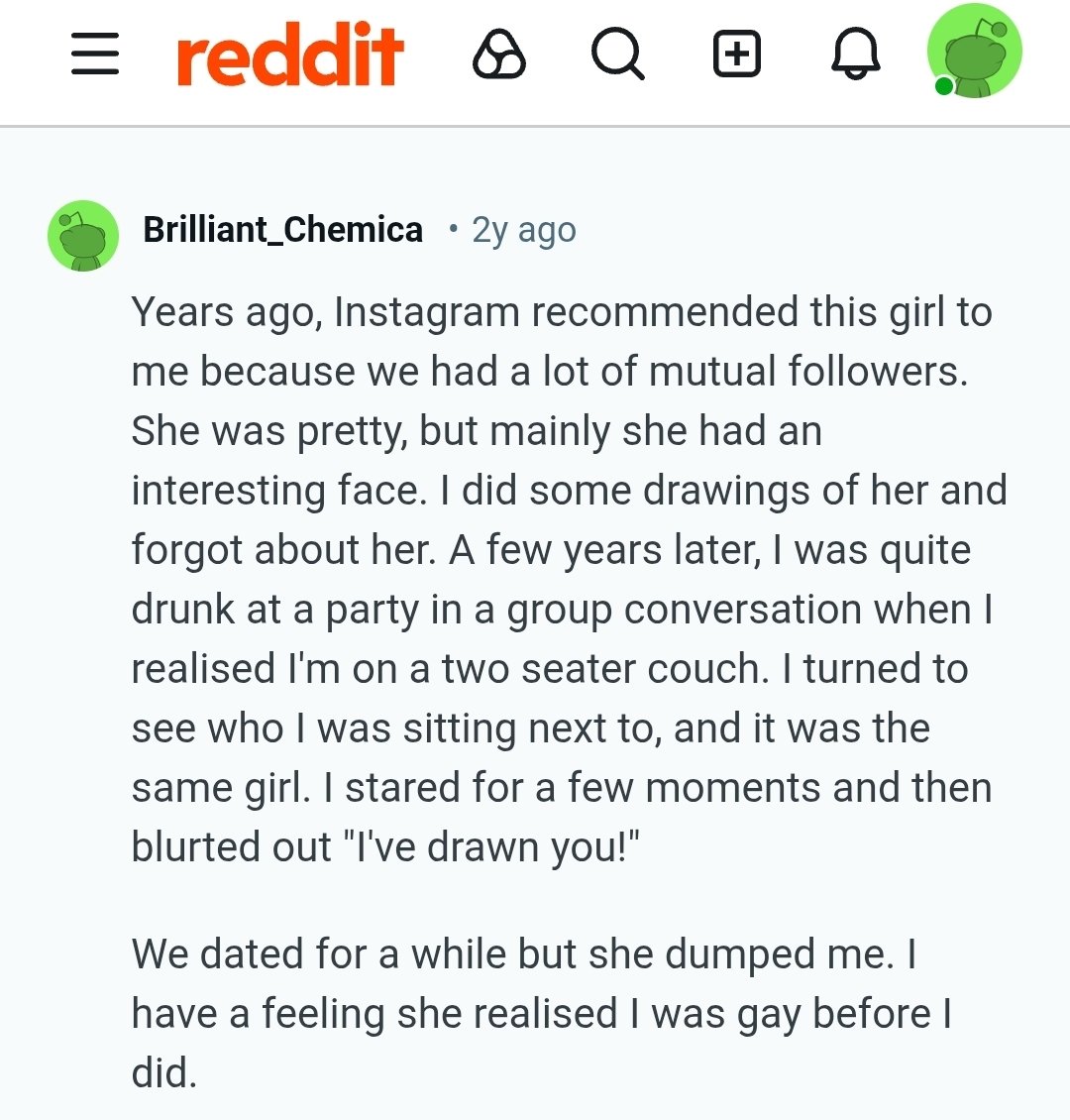Click the quoted text "I've drawn you!"

coord(497,847)
